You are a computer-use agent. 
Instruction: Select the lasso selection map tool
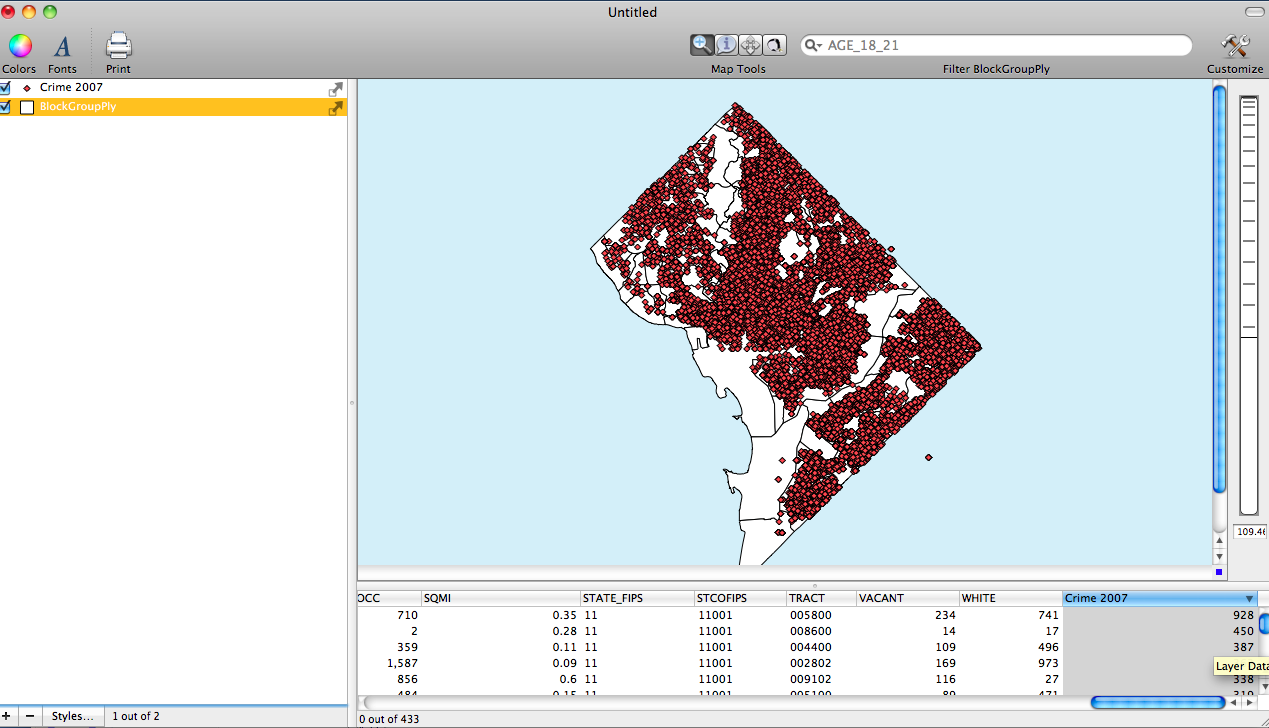point(774,45)
